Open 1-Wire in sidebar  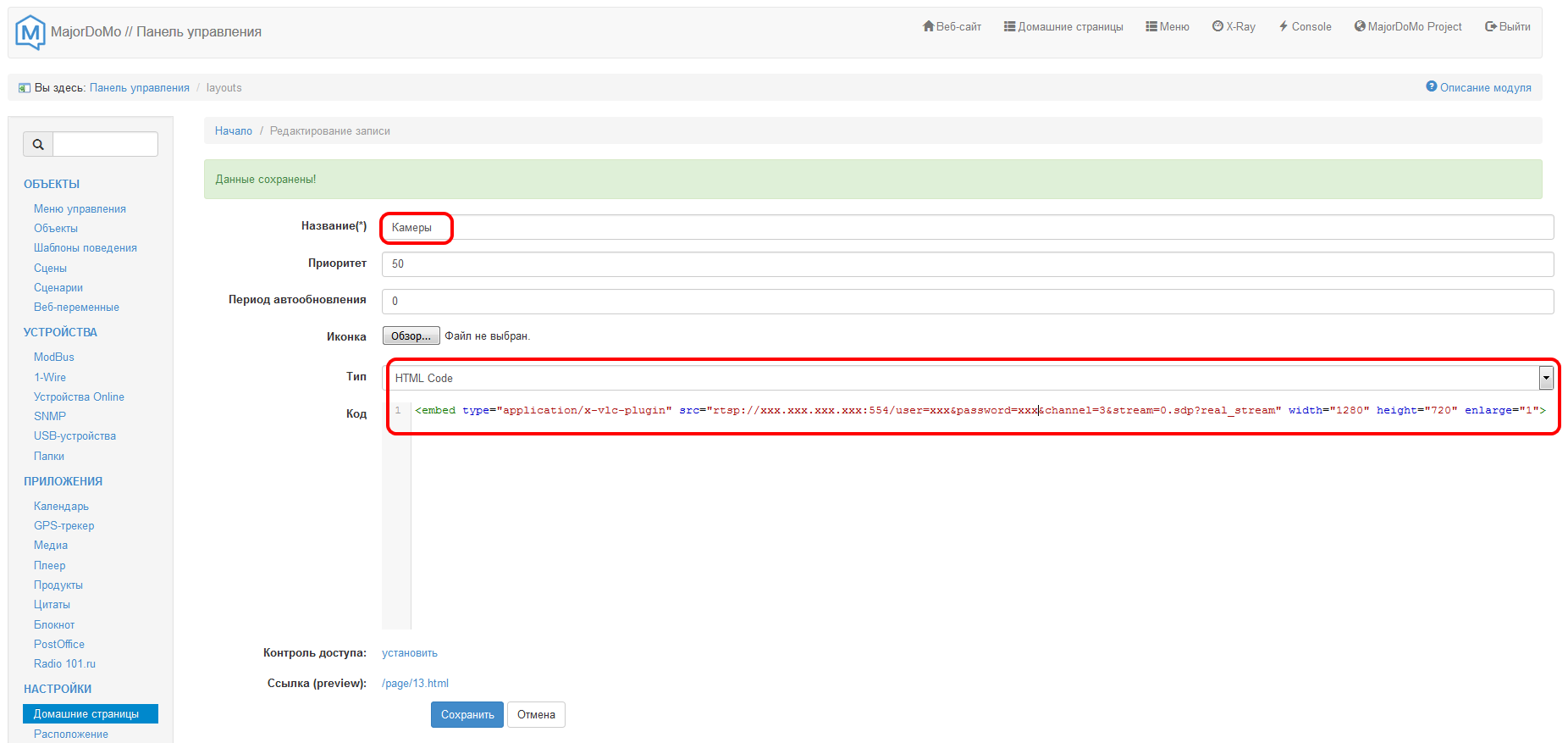click(x=50, y=378)
